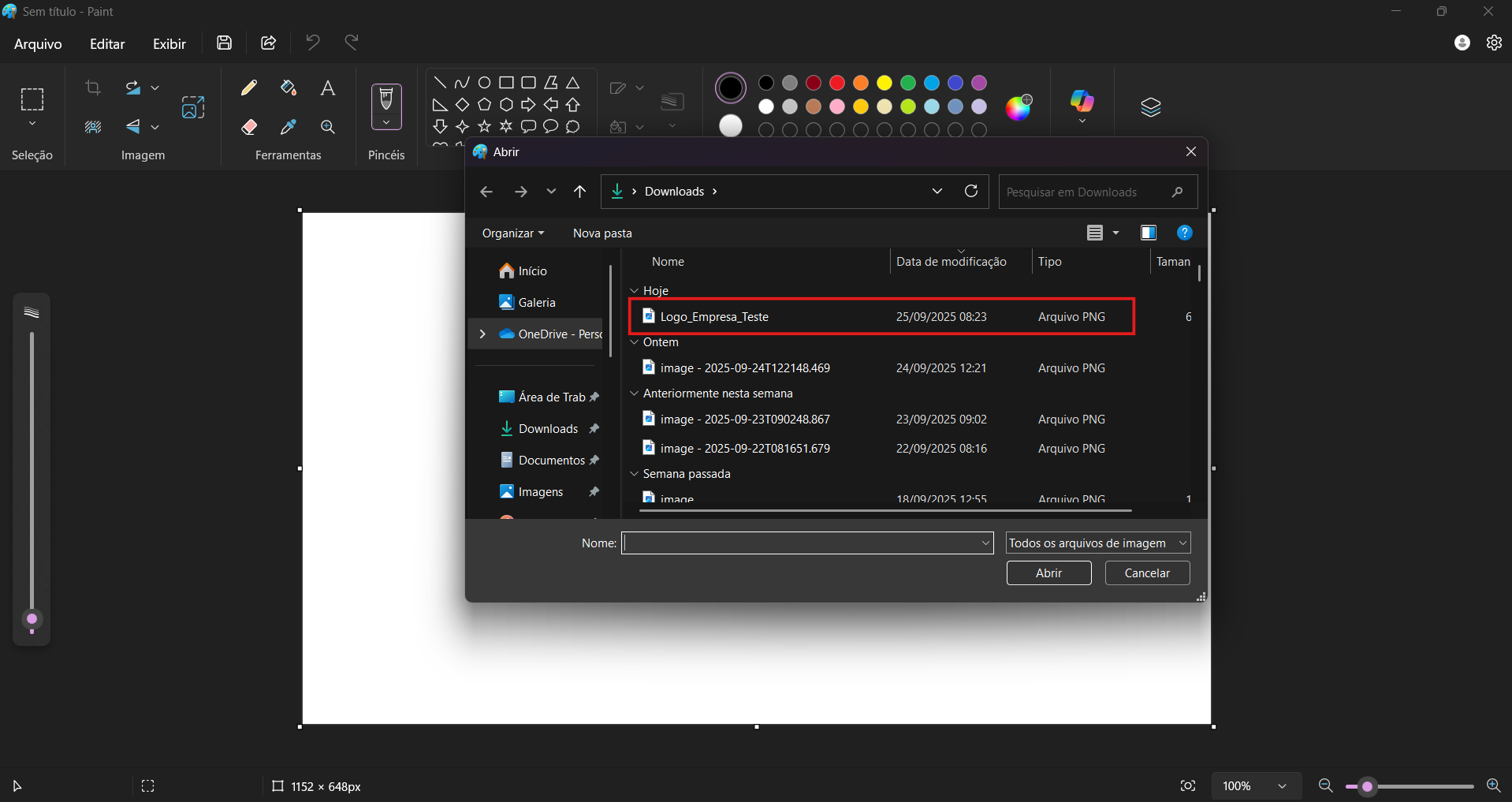Pick the red color swatch
Viewport: 1512px width, 802px height.
[837, 83]
